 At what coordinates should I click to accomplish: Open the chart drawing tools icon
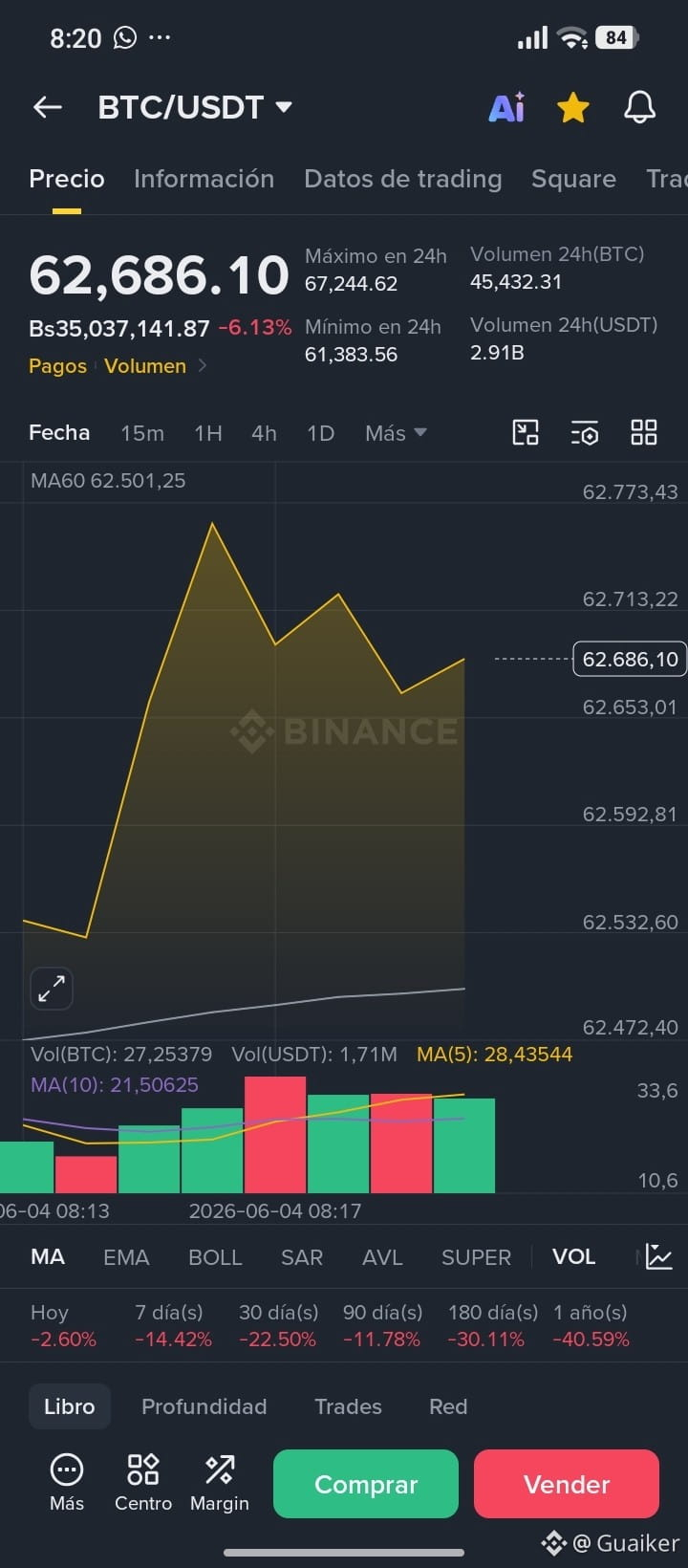click(x=526, y=433)
